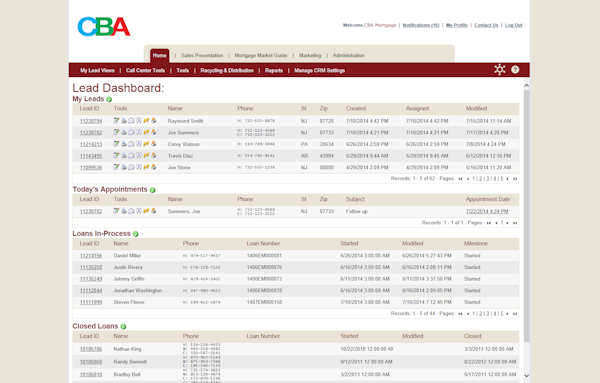Open the Marketing tab
600x383 pixels.
[x=310, y=55]
